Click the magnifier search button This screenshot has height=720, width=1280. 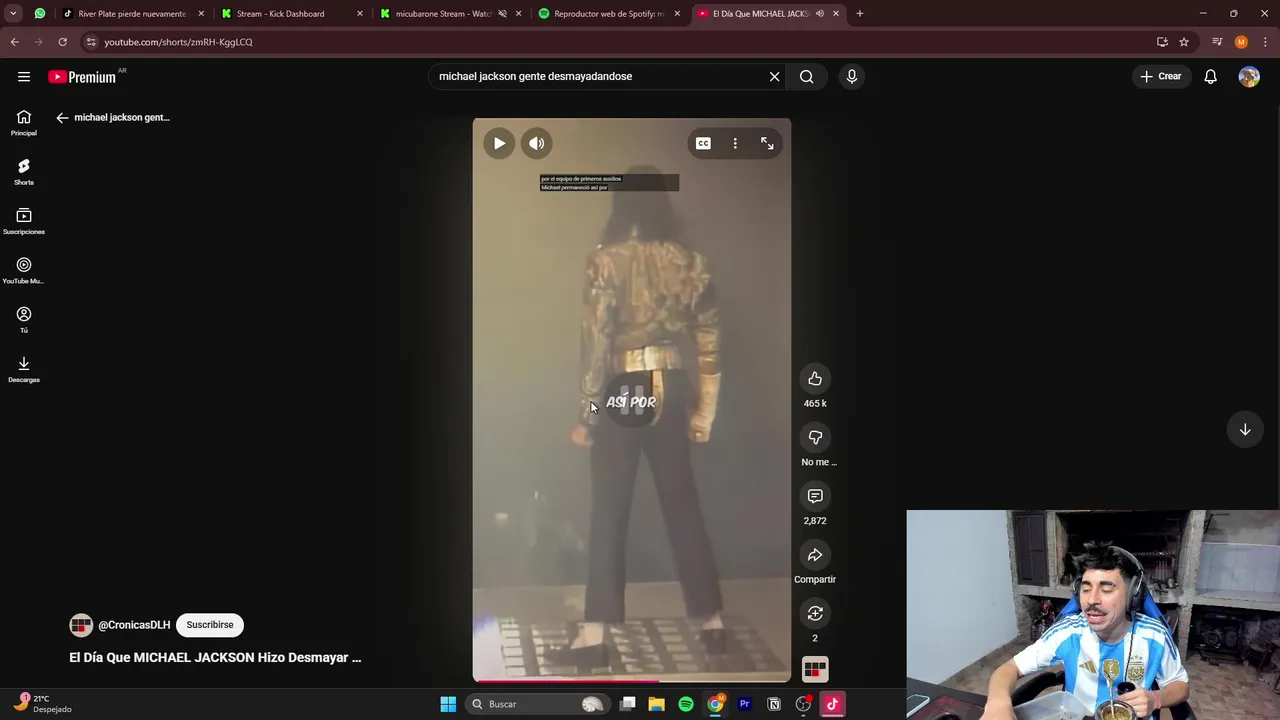(x=807, y=76)
